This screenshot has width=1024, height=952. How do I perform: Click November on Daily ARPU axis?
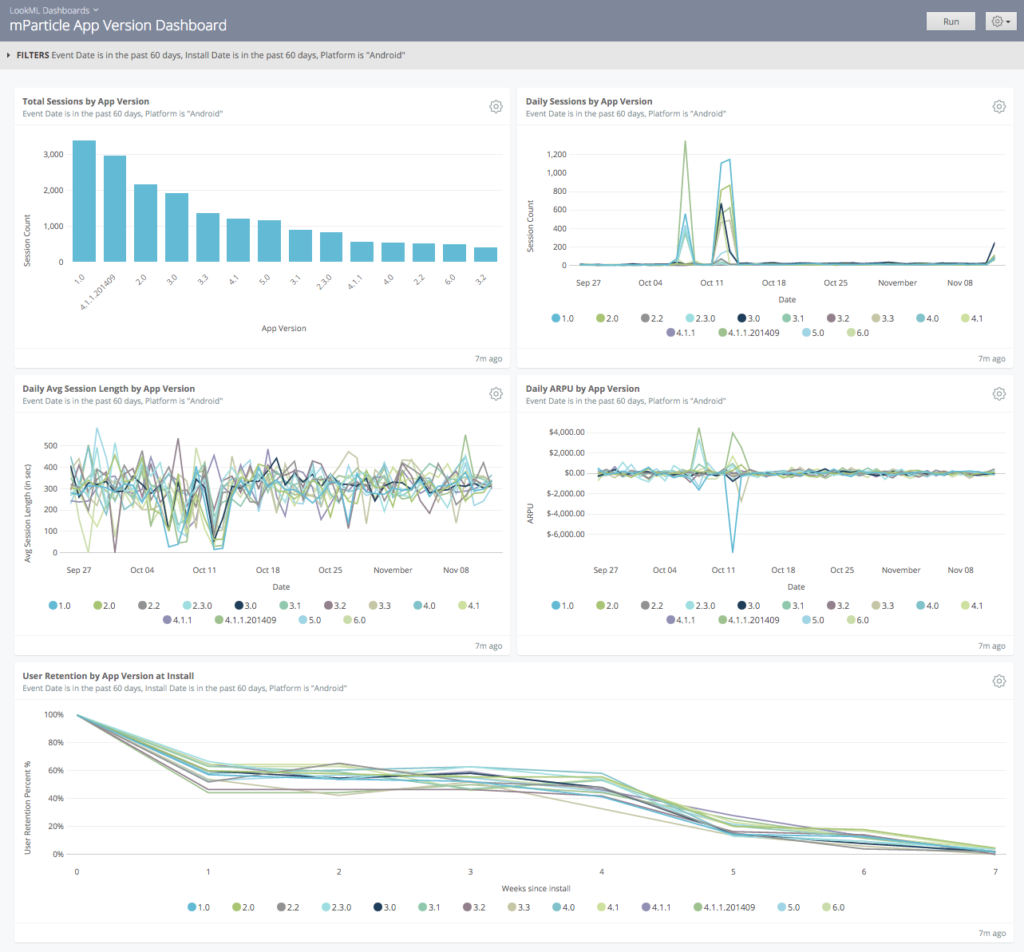point(901,570)
